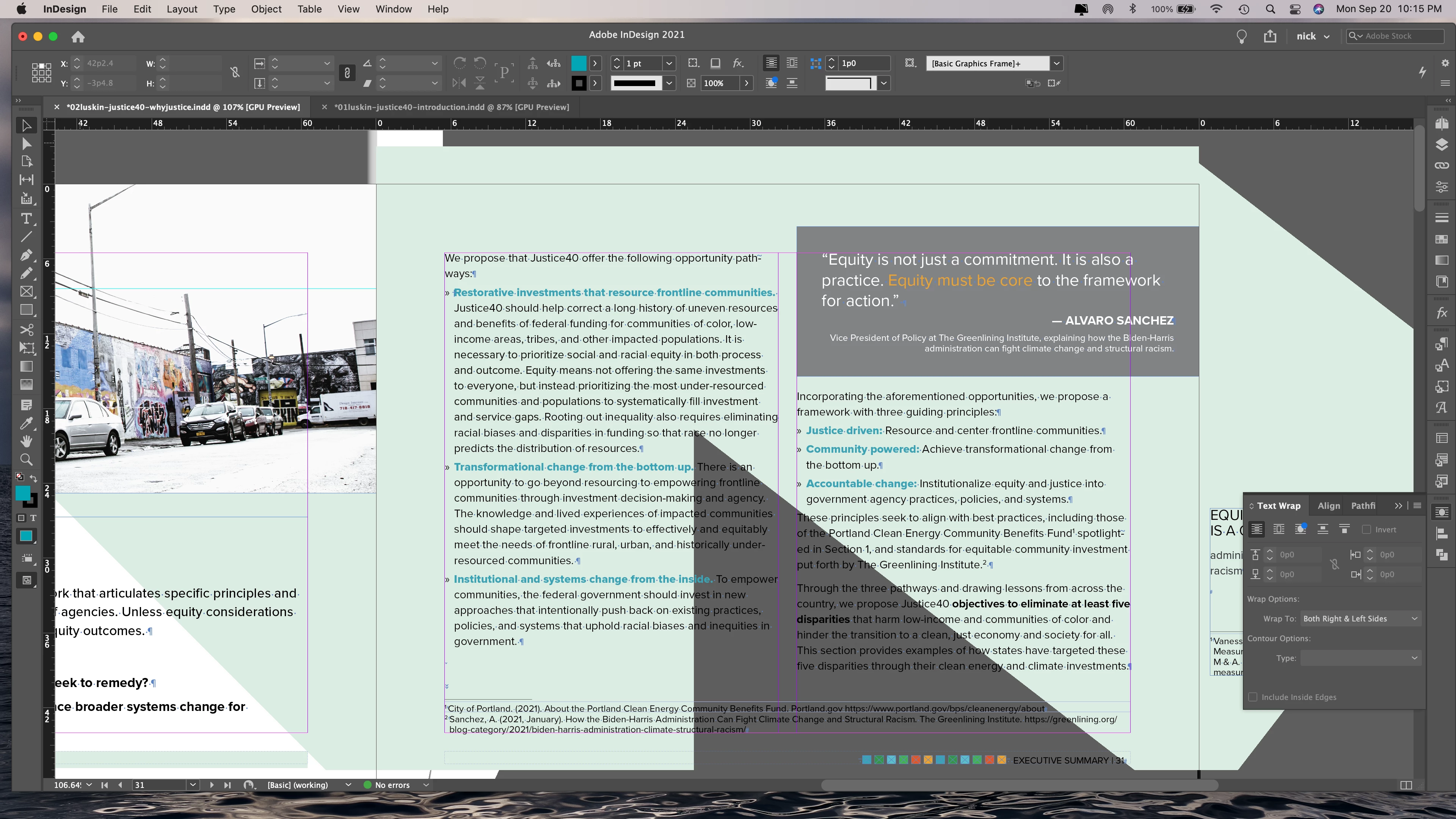Screen dimensions: 1456x819
Task: Choose the Zoom tool magnifier
Action: [x=26, y=460]
